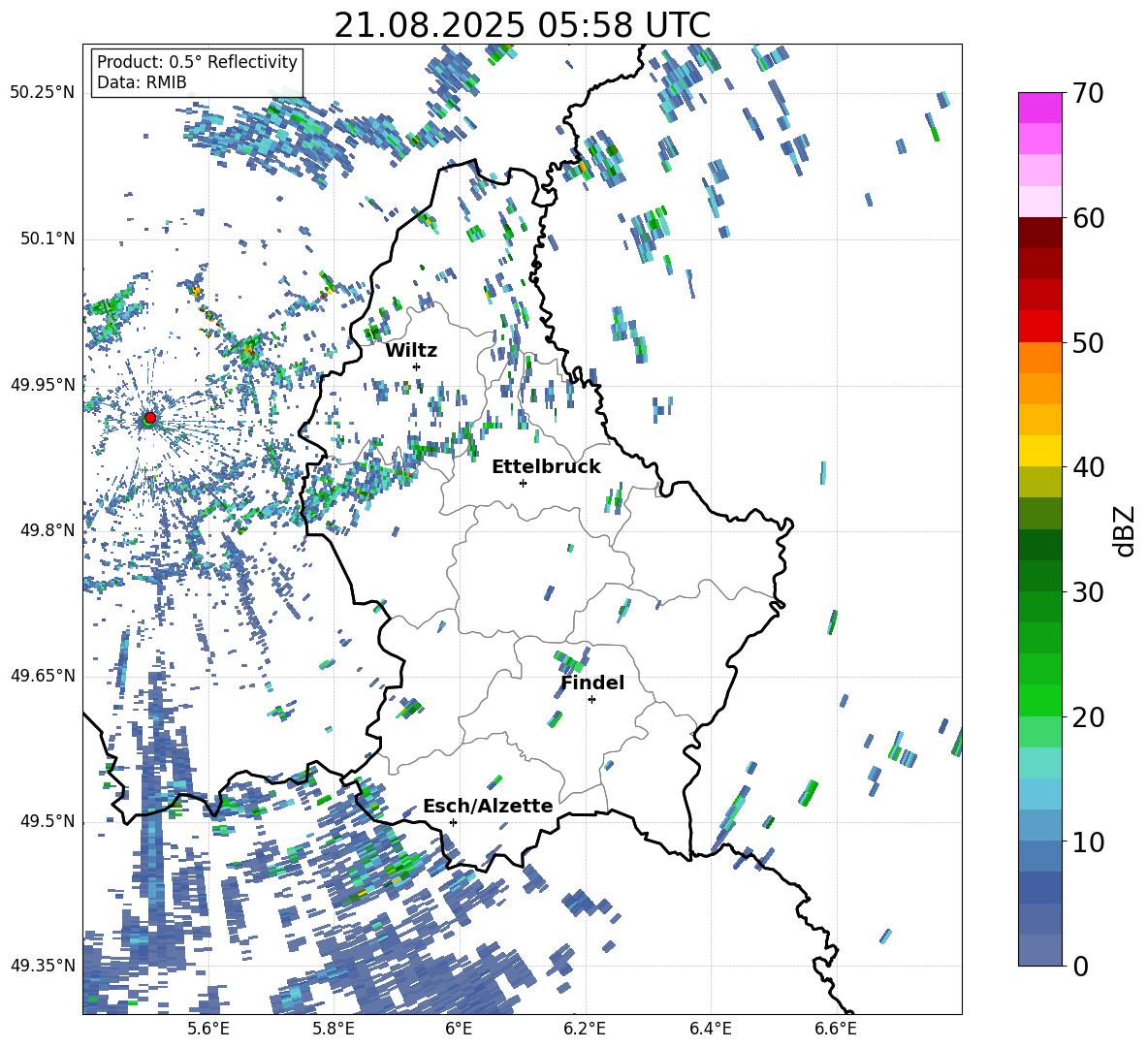Click the 49.95°N latitude label

pyautogui.click(x=43, y=384)
